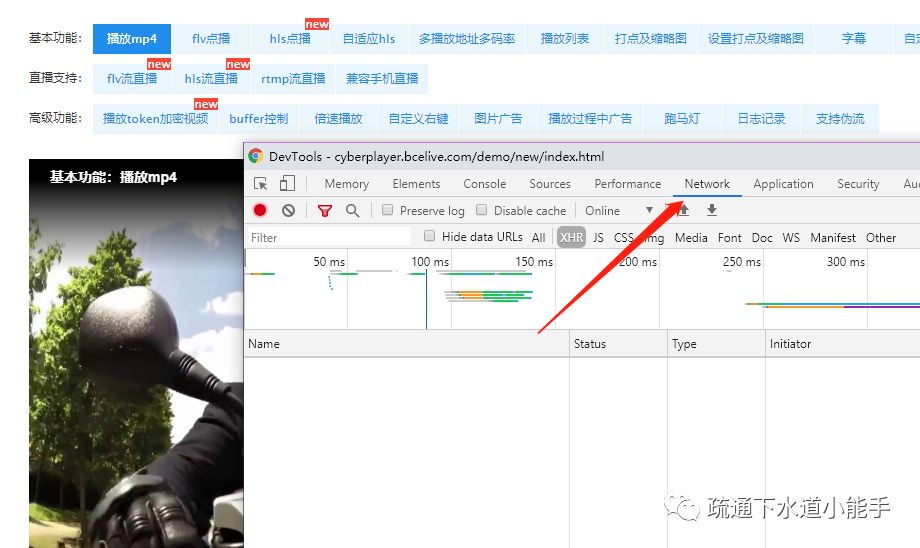Open the 跑马灯 demo

(x=682, y=119)
